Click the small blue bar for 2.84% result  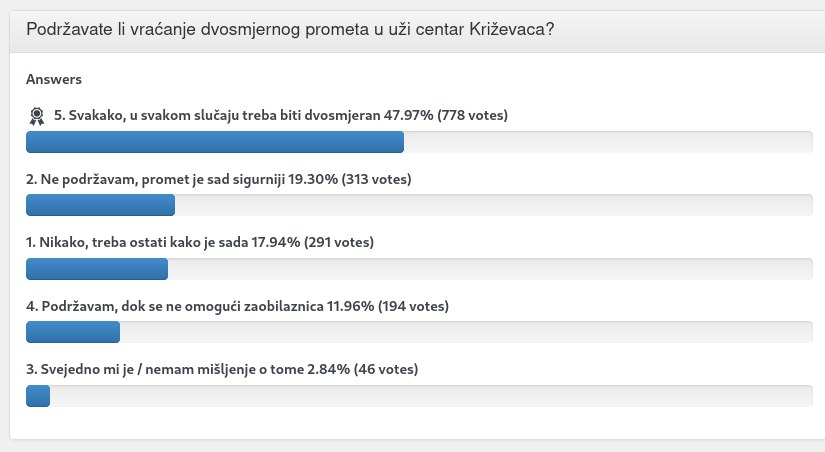(x=38, y=396)
